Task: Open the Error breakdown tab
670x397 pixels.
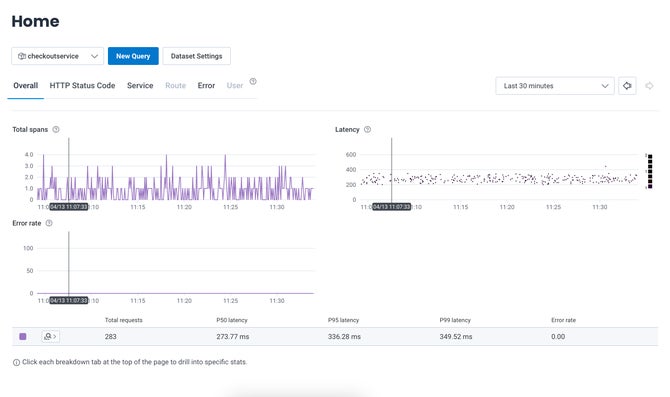Action: (x=206, y=85)
